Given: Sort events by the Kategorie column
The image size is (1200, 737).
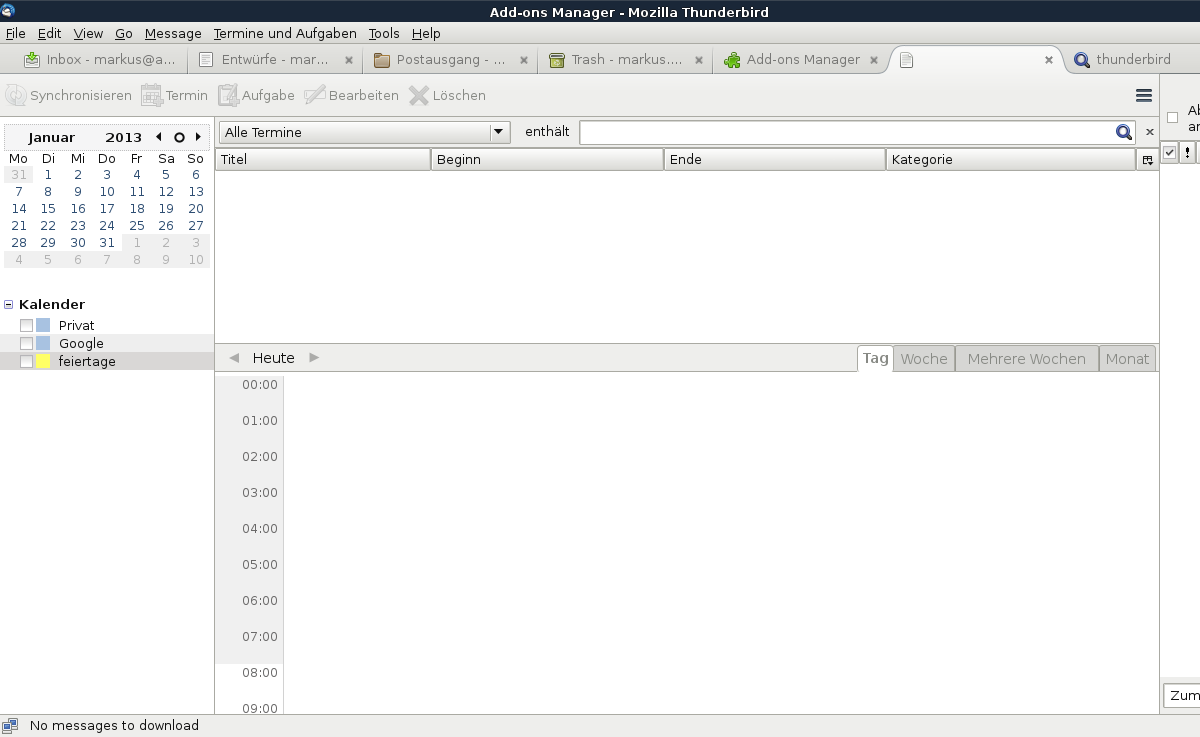Looking at the screenshot, I should 1010,160.
